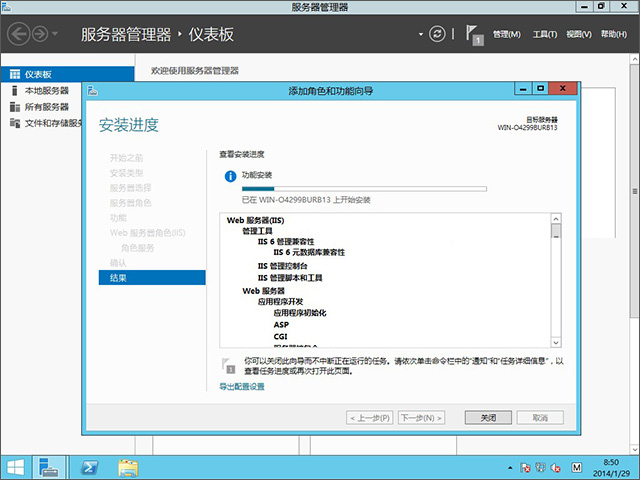Screen dimensions: 640x480
Task: Click the 安装类型 wizard step
Action: (126, 173)
